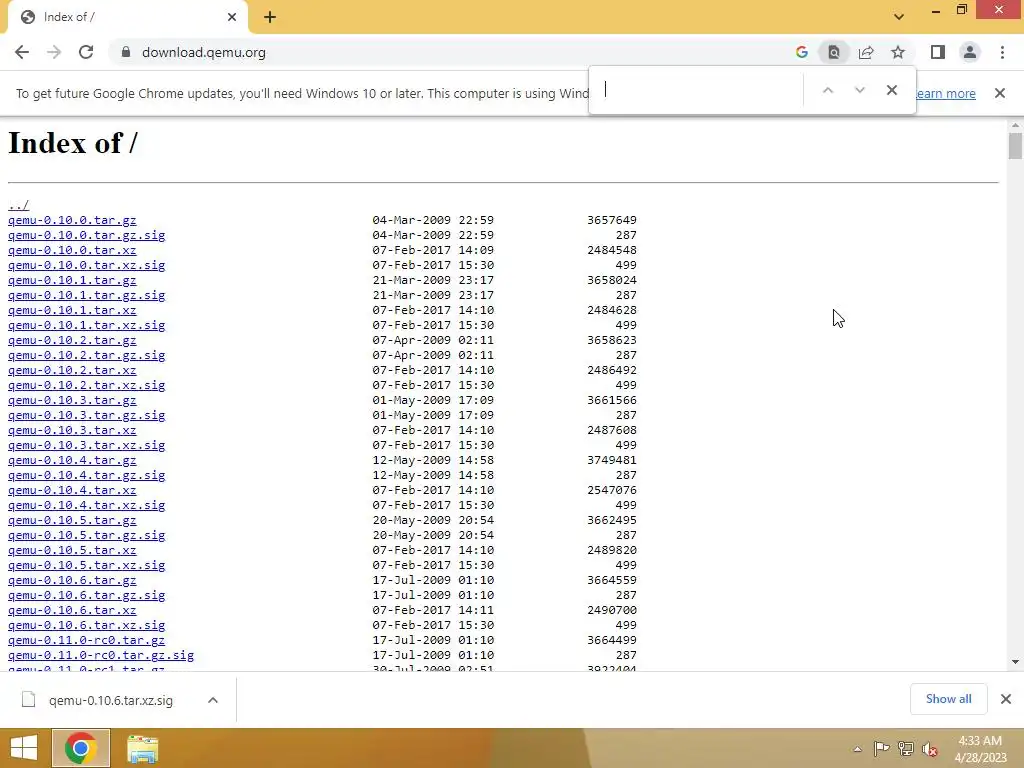Download qemu-0.10.0.tar.gz
The height and width of the screenshot is (768, 1024).
pos(72,220)
